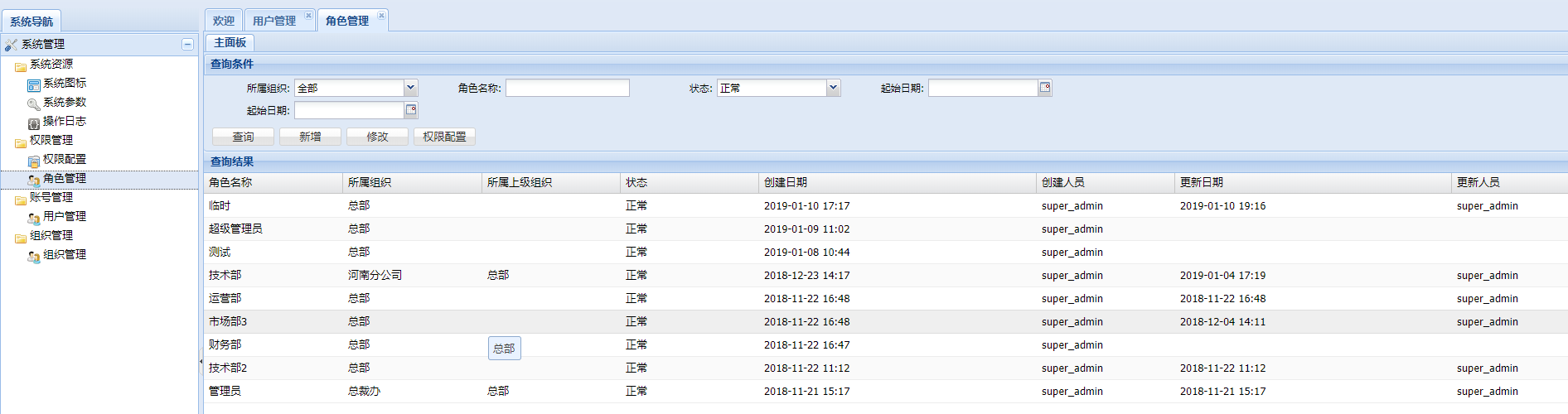Switch to the 系统导航 tab
Viewport: 1568px width, 414px height.
31,22
